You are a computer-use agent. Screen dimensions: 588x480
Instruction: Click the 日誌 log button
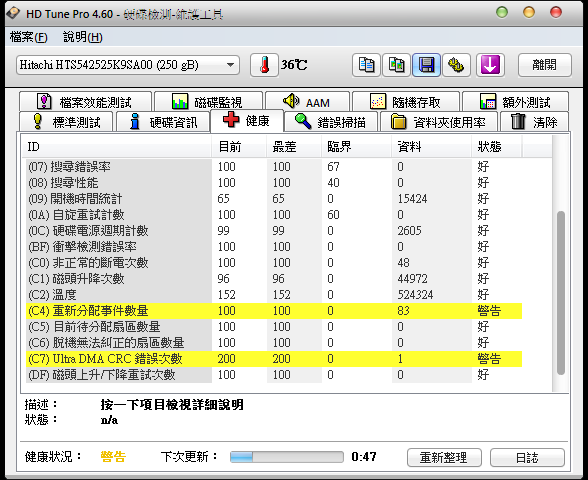527,458
